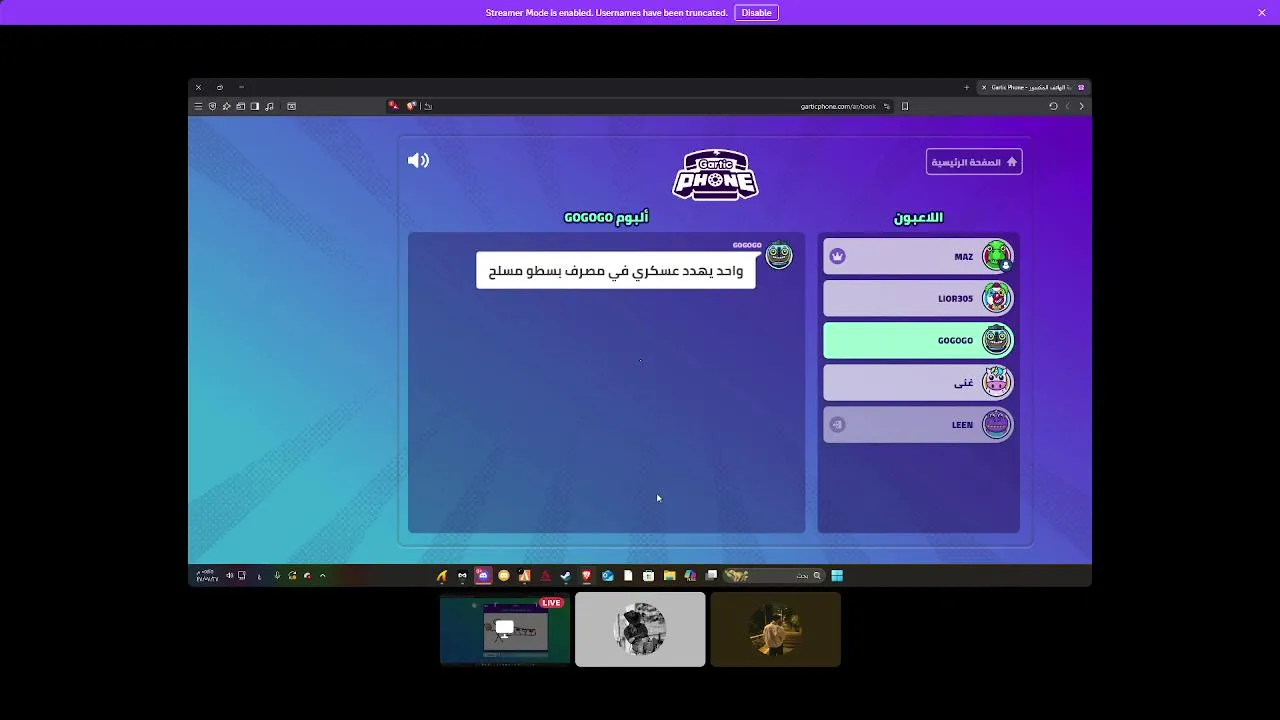Open Outlook icon on shared taskbar
This screenshot has height=720, width=1280.
coord(608,575)
